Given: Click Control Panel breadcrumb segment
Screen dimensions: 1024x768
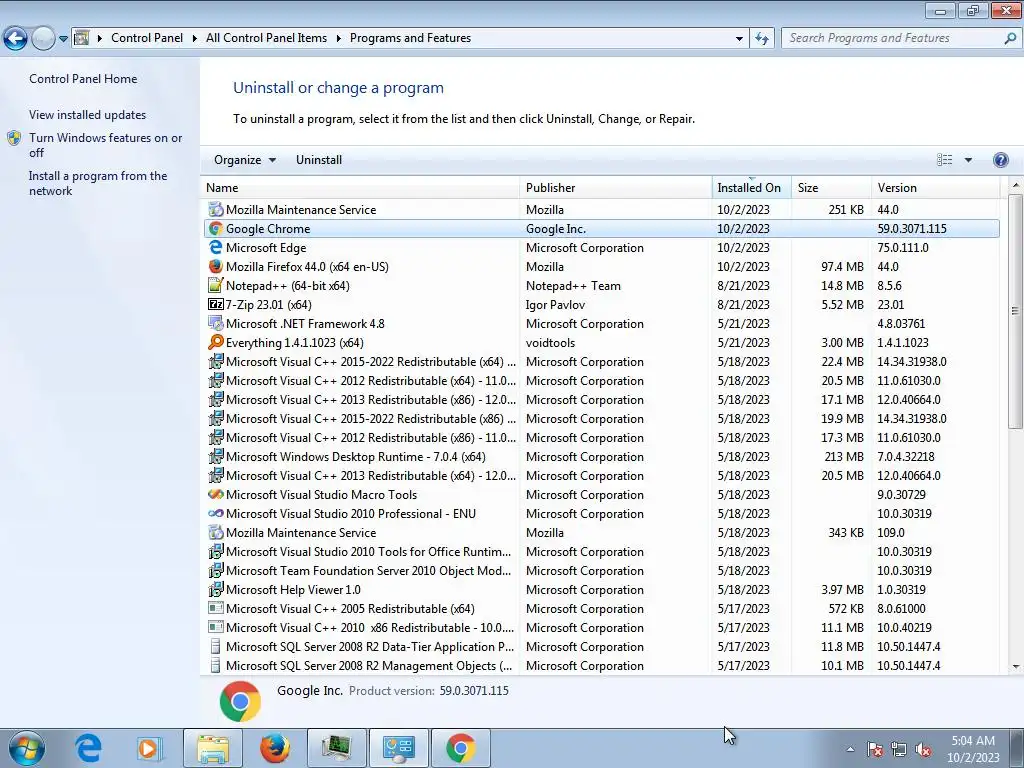Looking at the screenshot, I should [x=147, y=39].
